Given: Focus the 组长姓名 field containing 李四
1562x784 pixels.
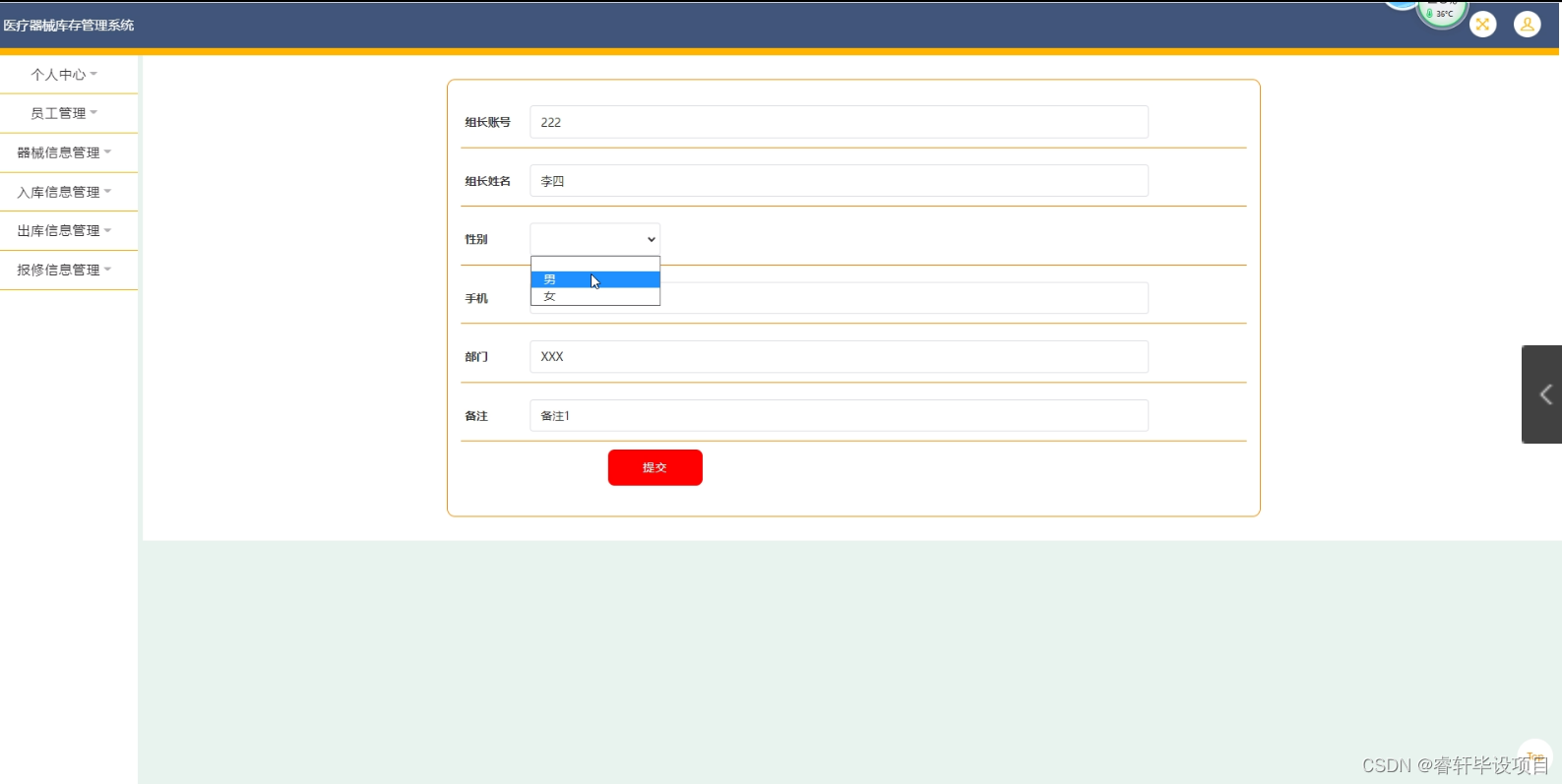Looking at the screenshot, I should (x=839, y=181).
